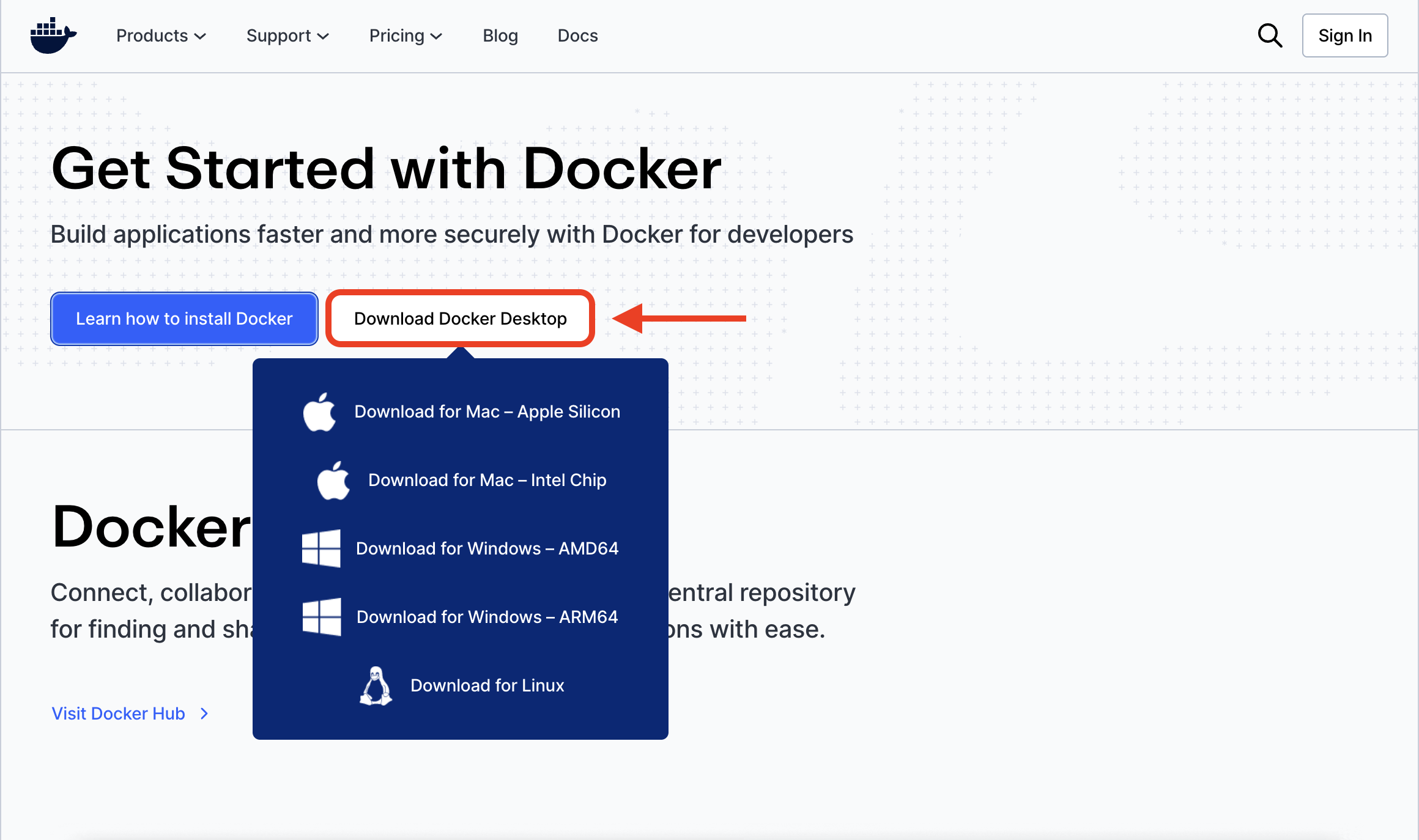Click the Windows logo beside ARM64
This screenshot has height=840, width=1419.
pyautogui.click(x=322, y=617)
